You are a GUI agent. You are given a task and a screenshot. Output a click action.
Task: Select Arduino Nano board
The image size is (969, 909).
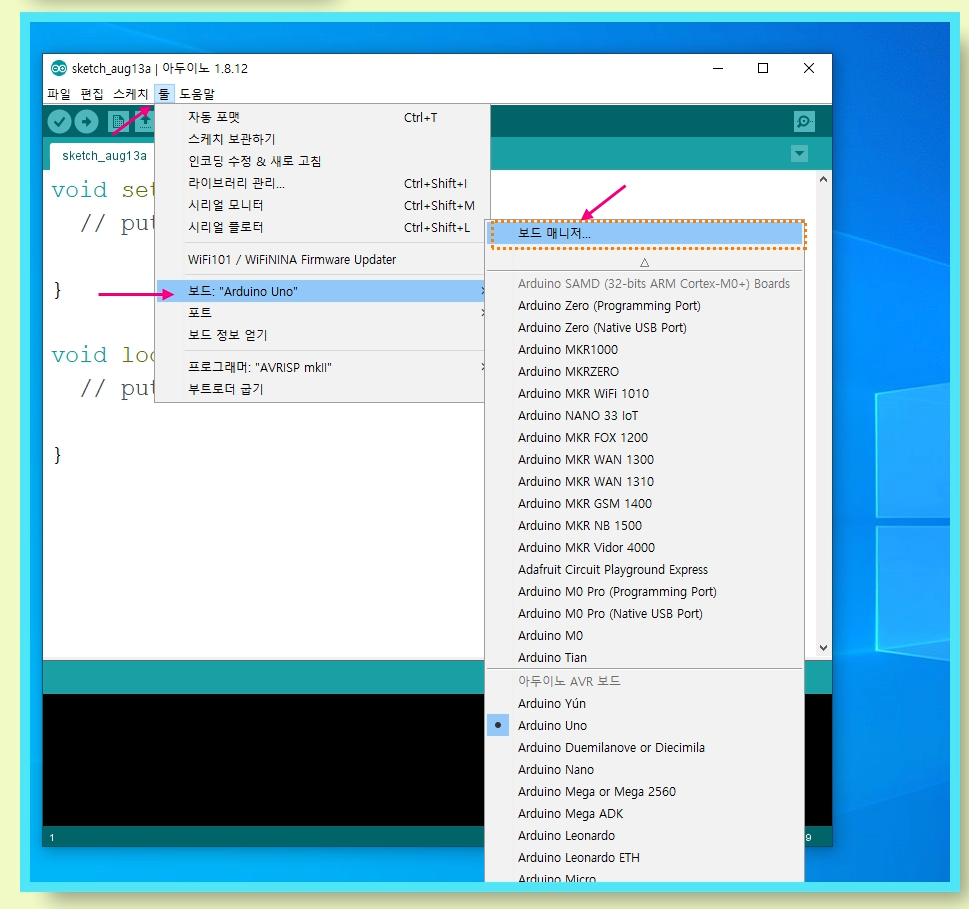point(645,770)
